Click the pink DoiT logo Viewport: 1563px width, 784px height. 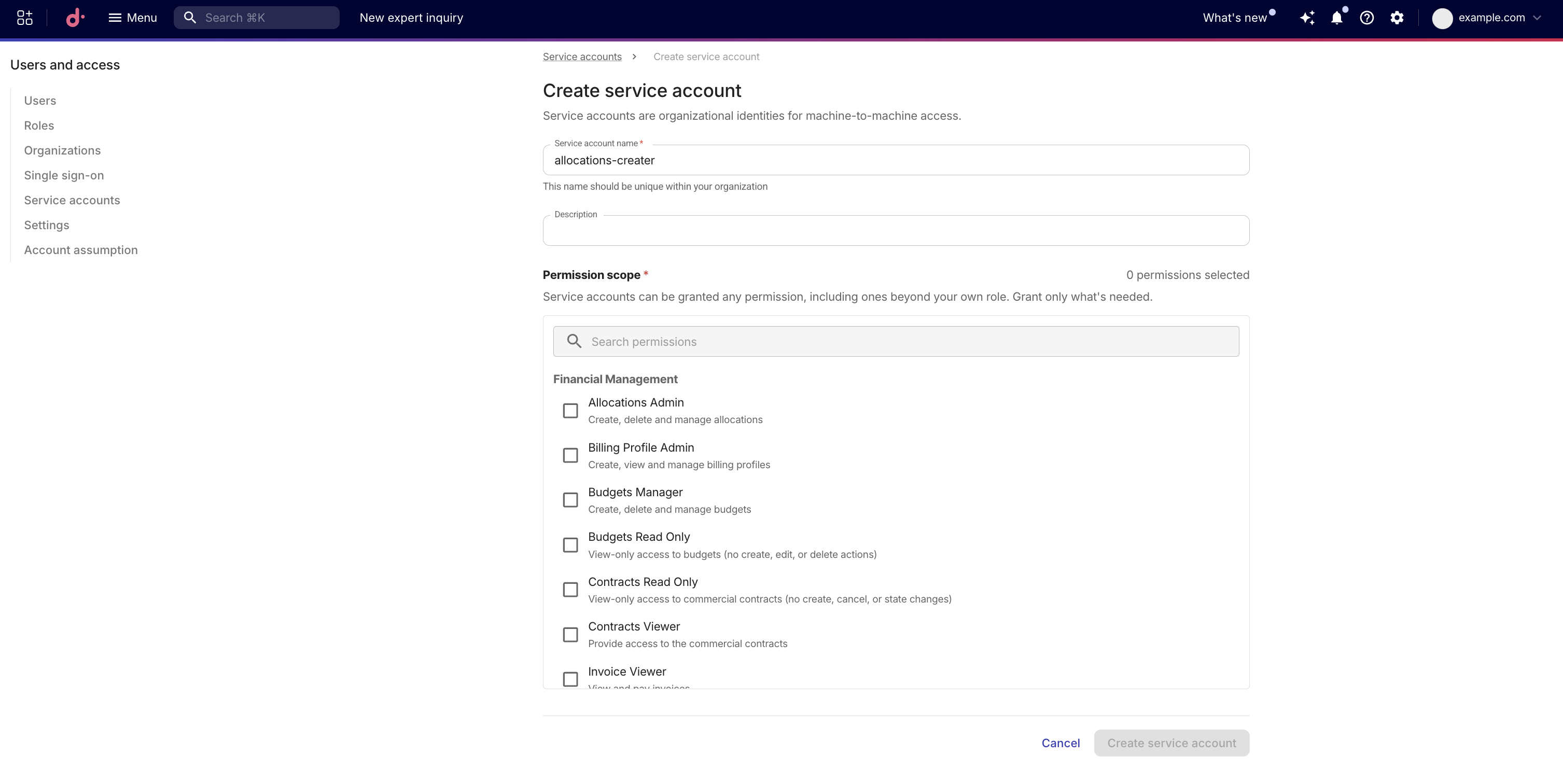coord(75,18)
